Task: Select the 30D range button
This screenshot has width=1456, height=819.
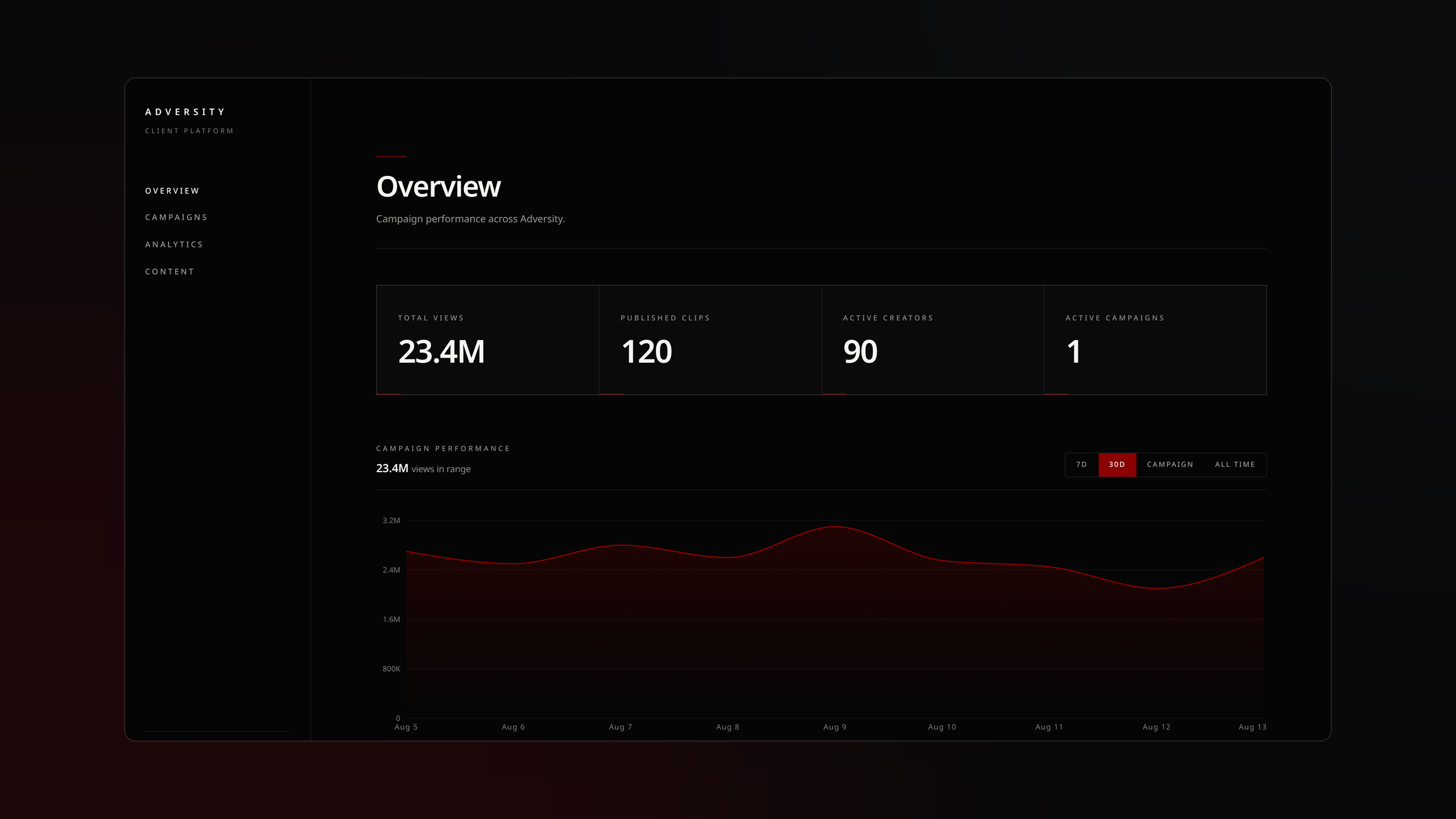Action: (1117, 465)
